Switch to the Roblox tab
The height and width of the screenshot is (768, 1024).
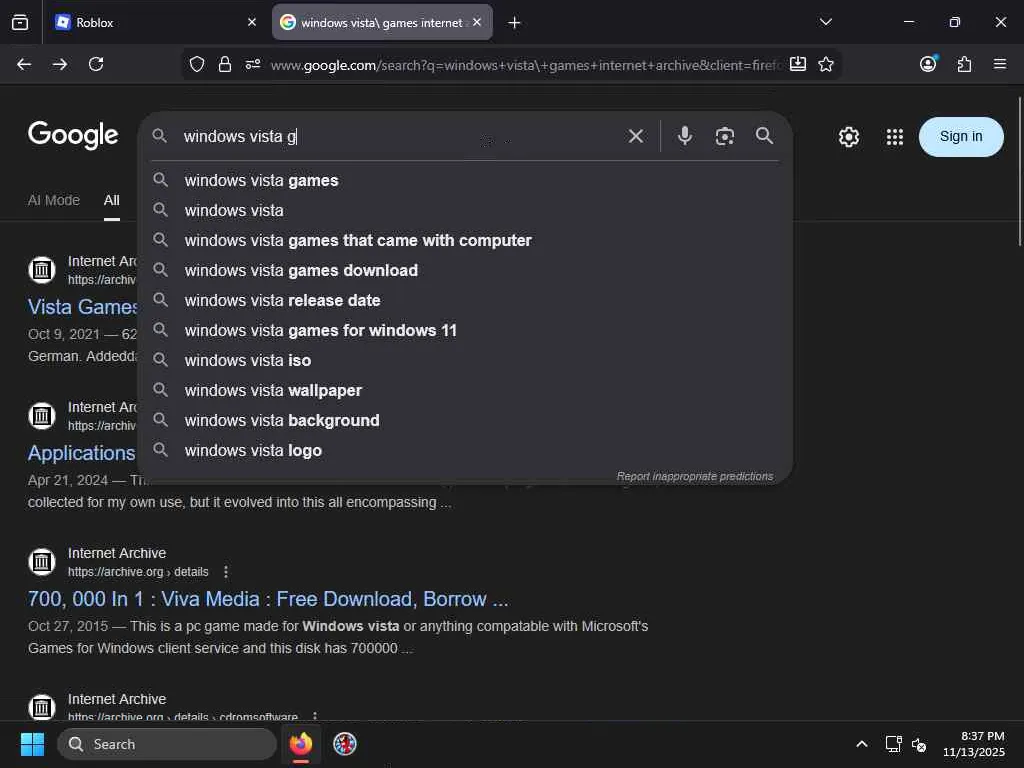[x=155, y=22]
